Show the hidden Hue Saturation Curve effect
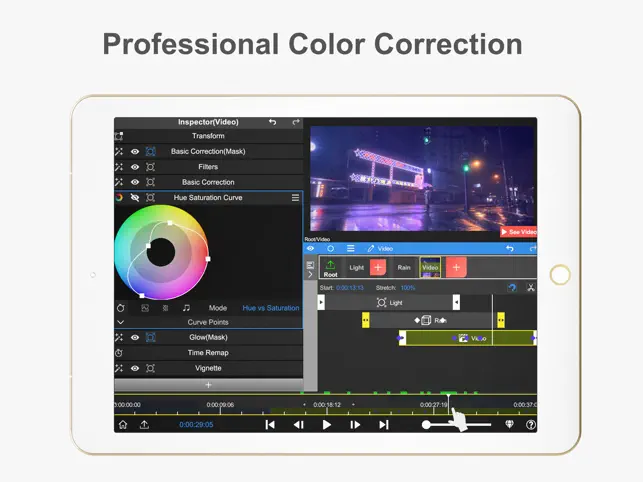The height and width of the screenshot is (482, 643). (135, 198)
